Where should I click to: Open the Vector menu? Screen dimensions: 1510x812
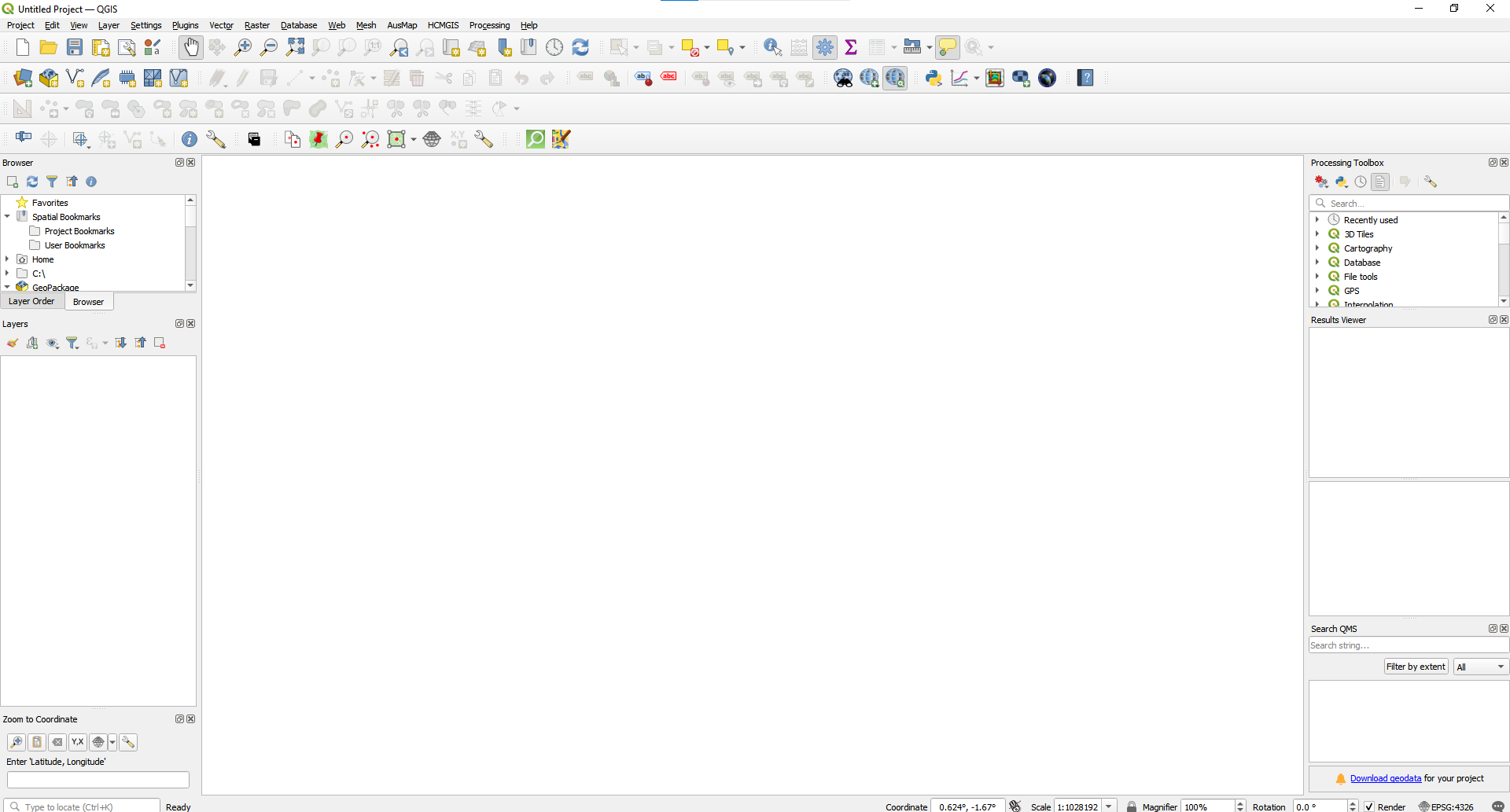tap(221, 25)
